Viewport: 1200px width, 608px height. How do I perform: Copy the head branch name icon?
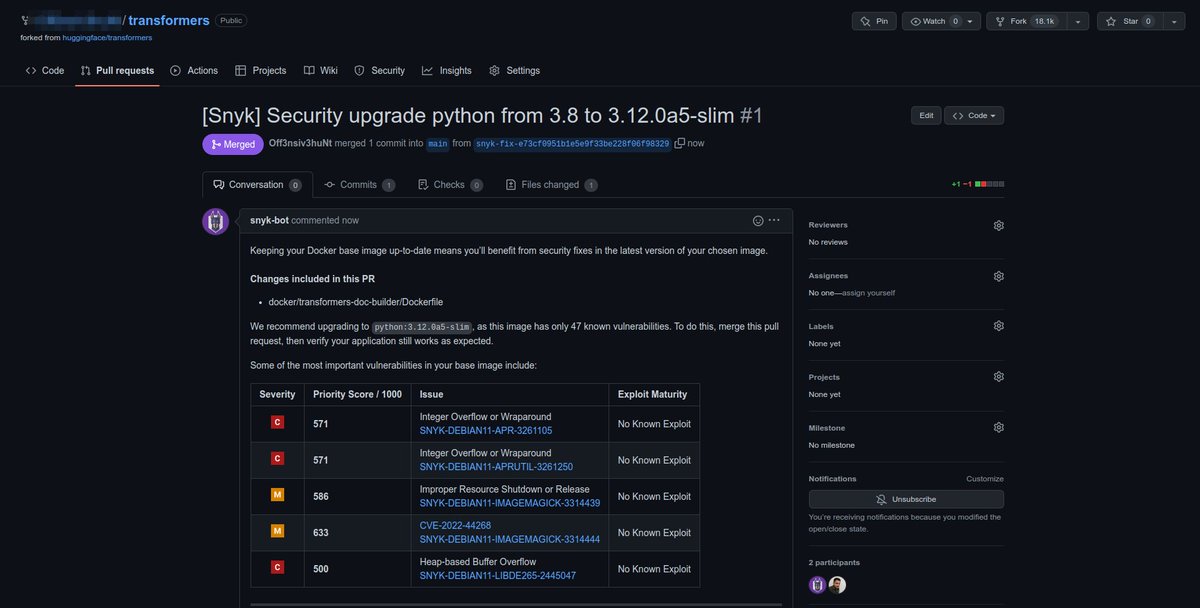click(x=680, y=144)
